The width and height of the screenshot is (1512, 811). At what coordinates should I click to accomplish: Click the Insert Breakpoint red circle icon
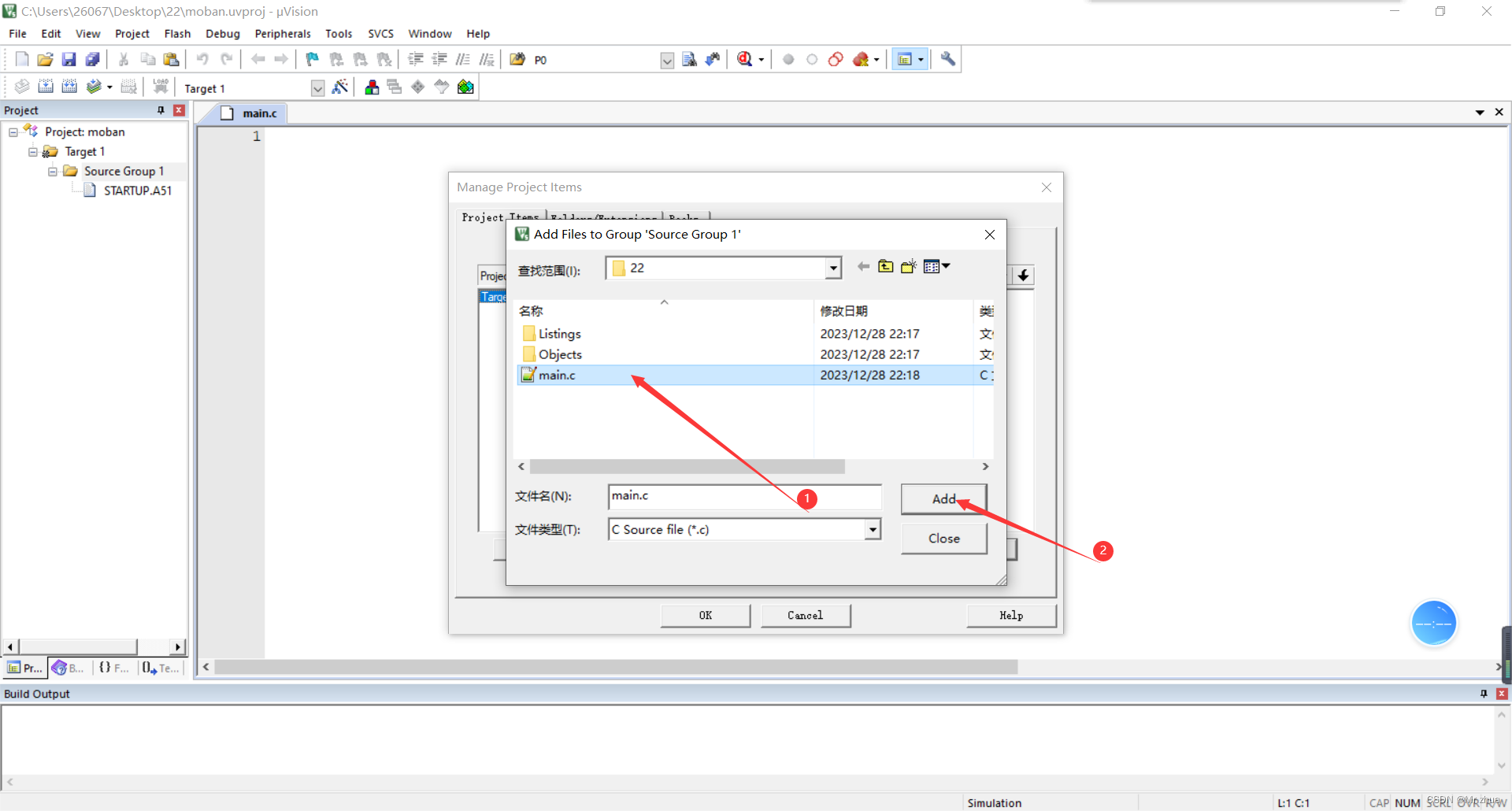click(x=788, y=59)
